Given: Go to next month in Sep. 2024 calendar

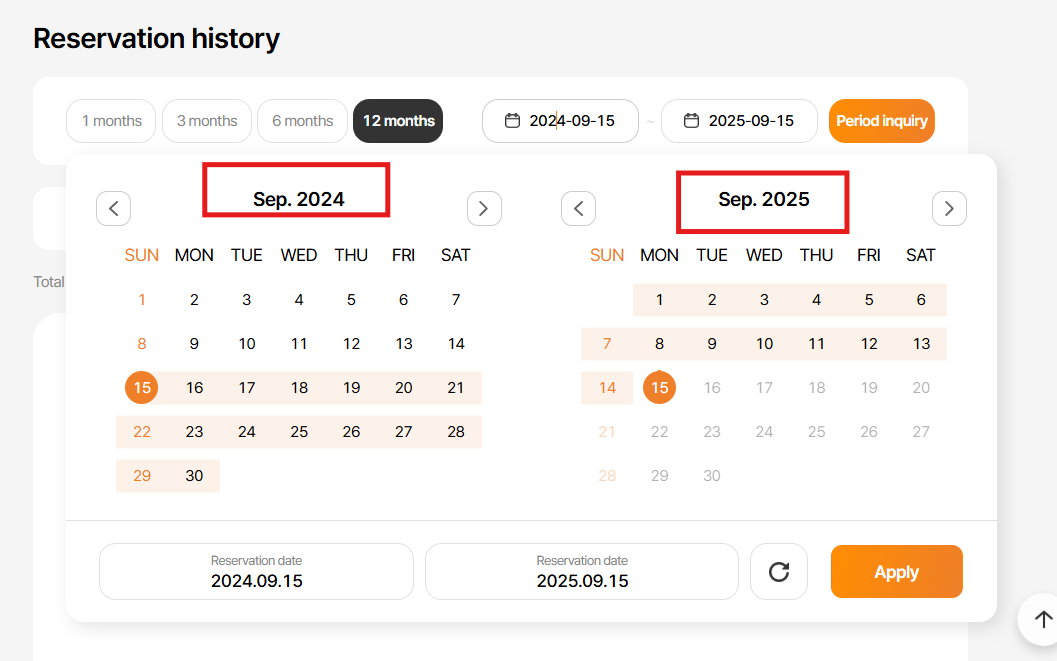Looking at the screenshot, I should (484, 208).
